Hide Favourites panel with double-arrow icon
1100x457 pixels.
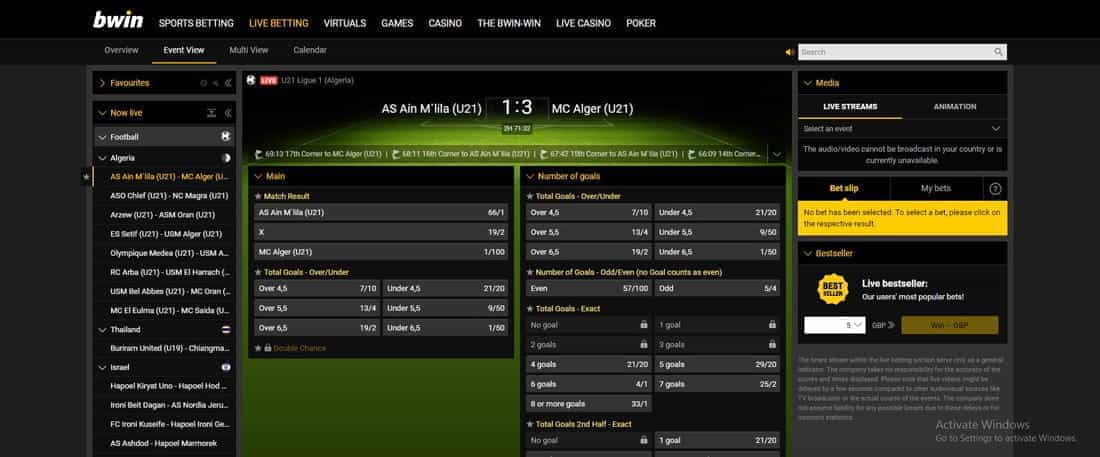pyautogui.click(x=228, y=83)
